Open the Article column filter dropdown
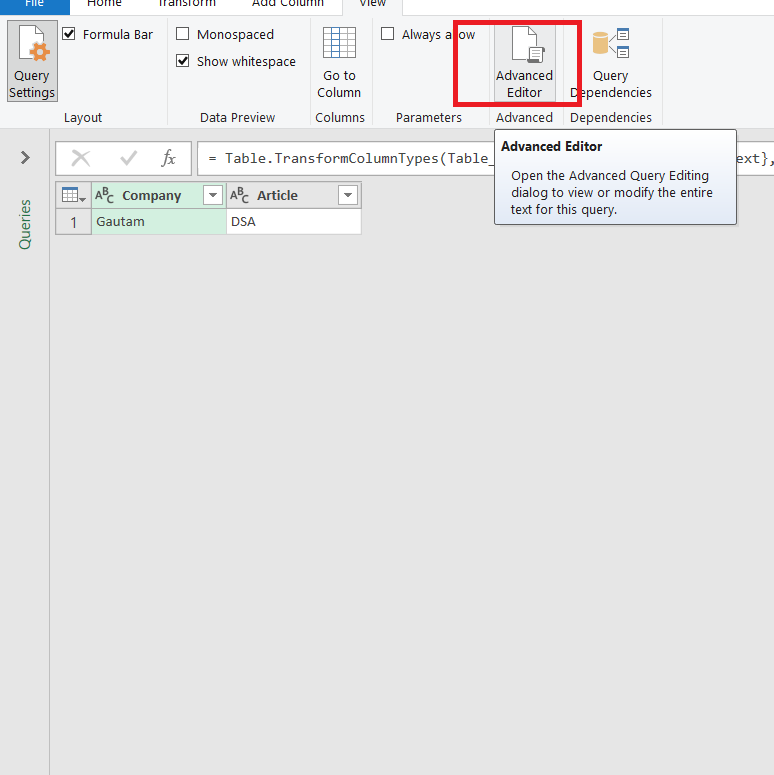Viewport: 774px width, 775px height. (348, 196)
